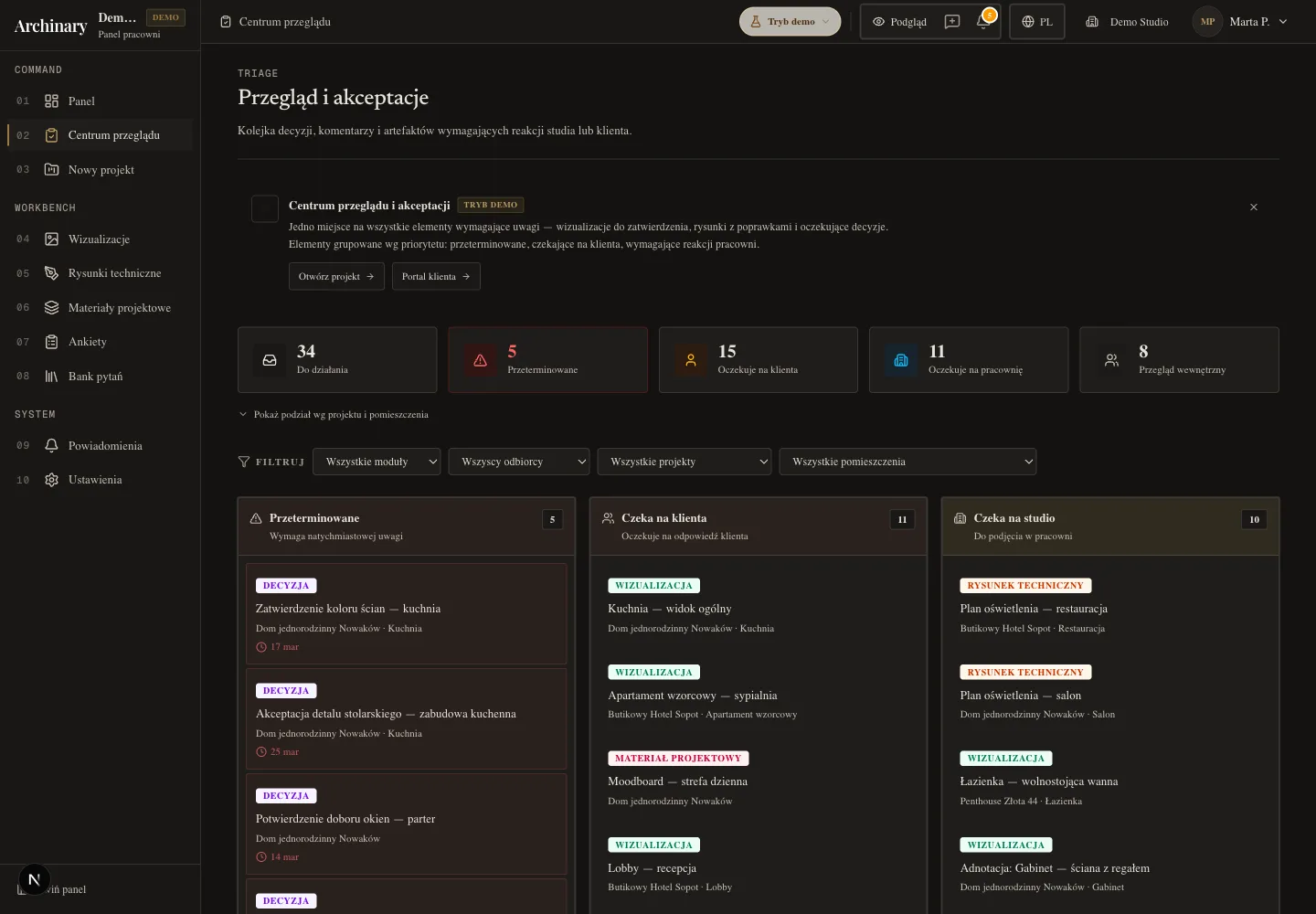
Task: Go to Wizualizacje in the sidebar
Action: click(100, 239)
